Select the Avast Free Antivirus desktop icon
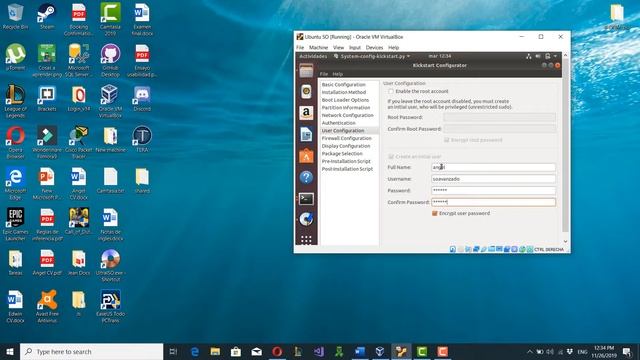Screen dimensions: 640x360 (47, 306)
